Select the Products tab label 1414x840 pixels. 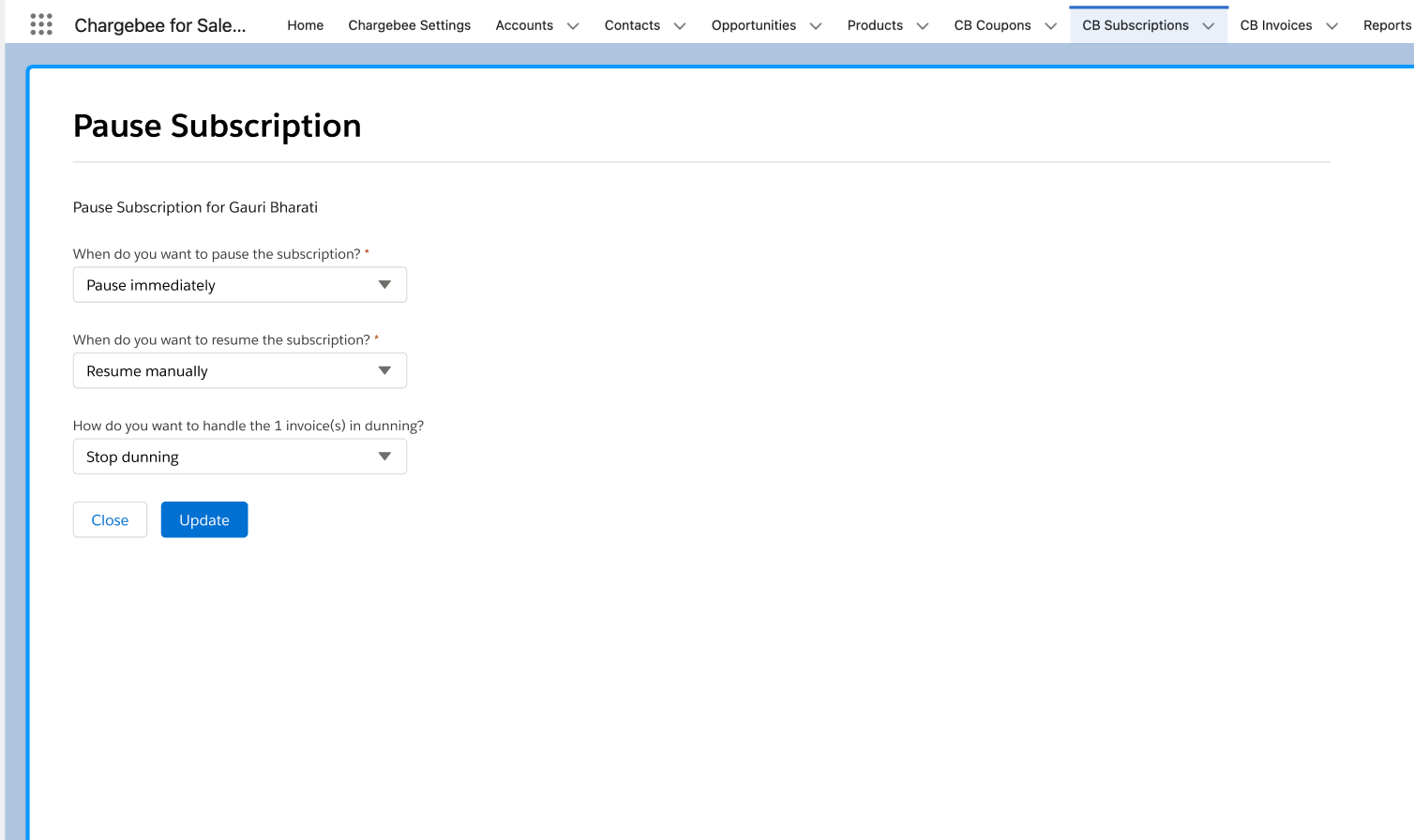pyautogui.click(x=875, y=25)
